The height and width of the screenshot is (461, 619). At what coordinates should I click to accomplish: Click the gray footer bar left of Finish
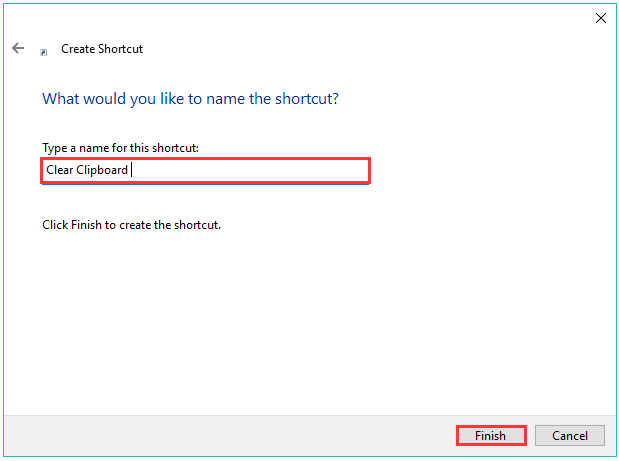point(229,435)
